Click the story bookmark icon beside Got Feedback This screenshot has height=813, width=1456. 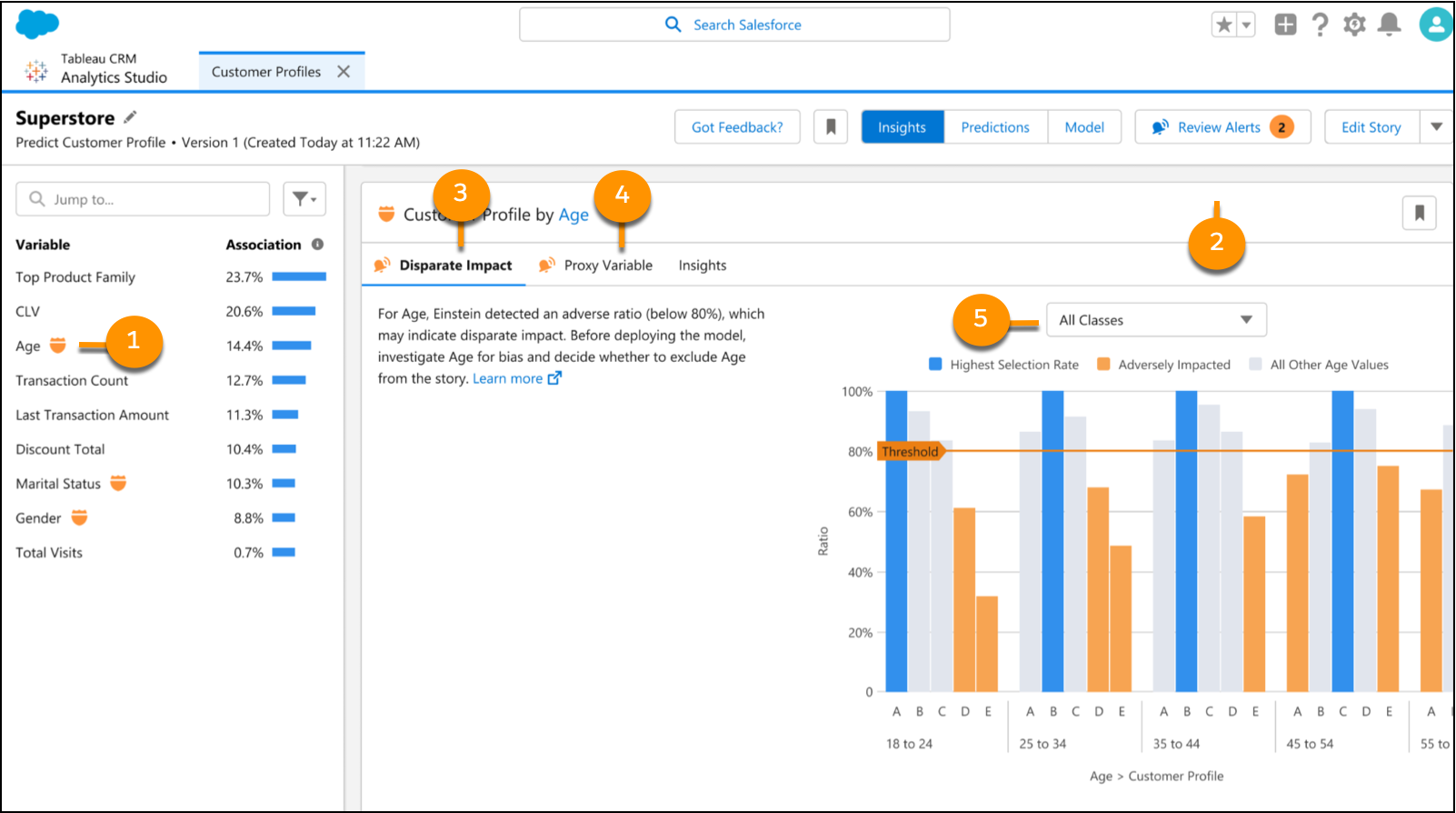click(x=831, y=127)
